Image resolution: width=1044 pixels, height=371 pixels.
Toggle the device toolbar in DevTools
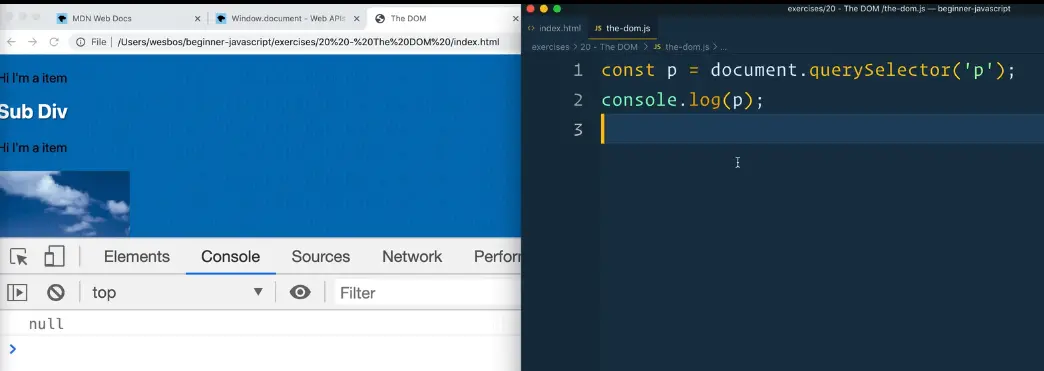click(54, 257)
